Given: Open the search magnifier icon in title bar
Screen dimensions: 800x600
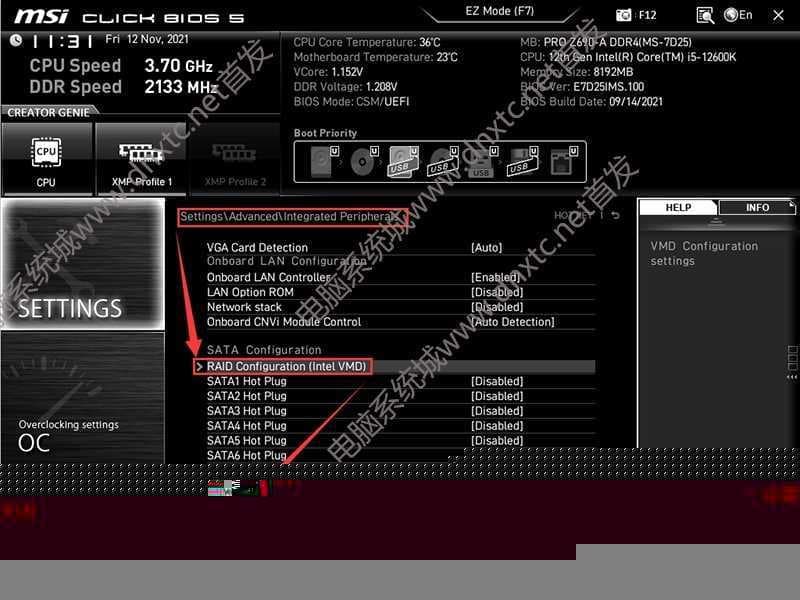Looking at the screenshot, I should [705, 15].
